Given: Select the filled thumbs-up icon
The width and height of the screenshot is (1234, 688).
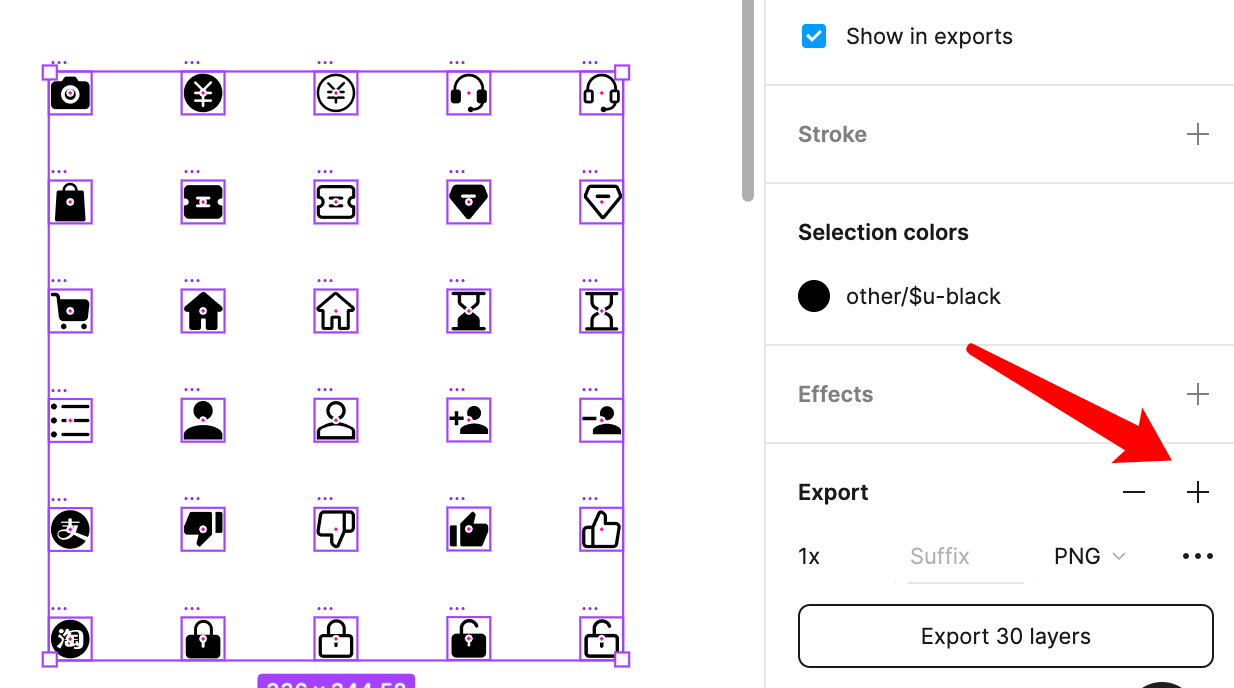Looking at the screenshot, I should [468, 530].
